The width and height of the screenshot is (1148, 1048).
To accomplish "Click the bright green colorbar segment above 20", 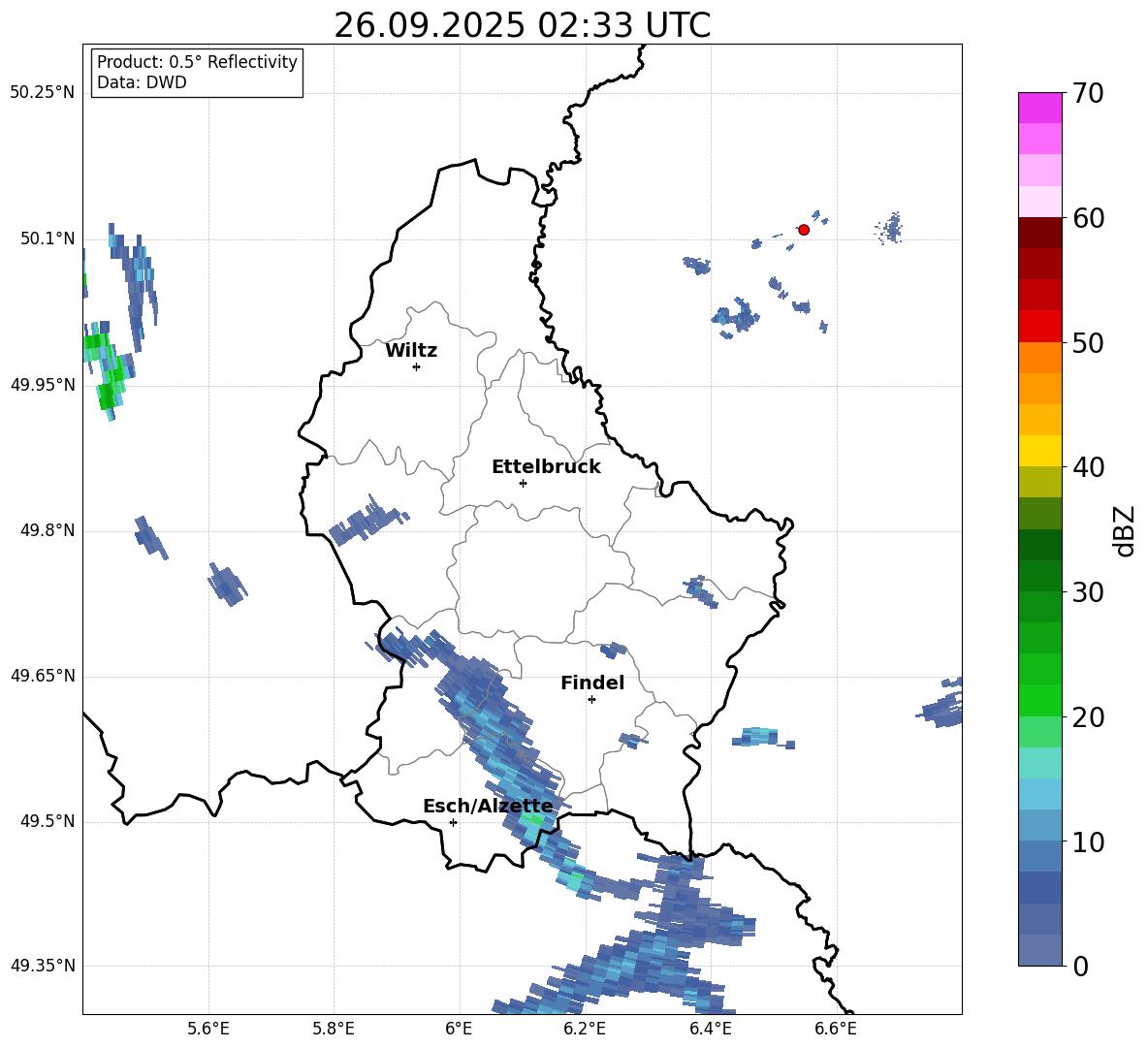I will click(1039, 700).
